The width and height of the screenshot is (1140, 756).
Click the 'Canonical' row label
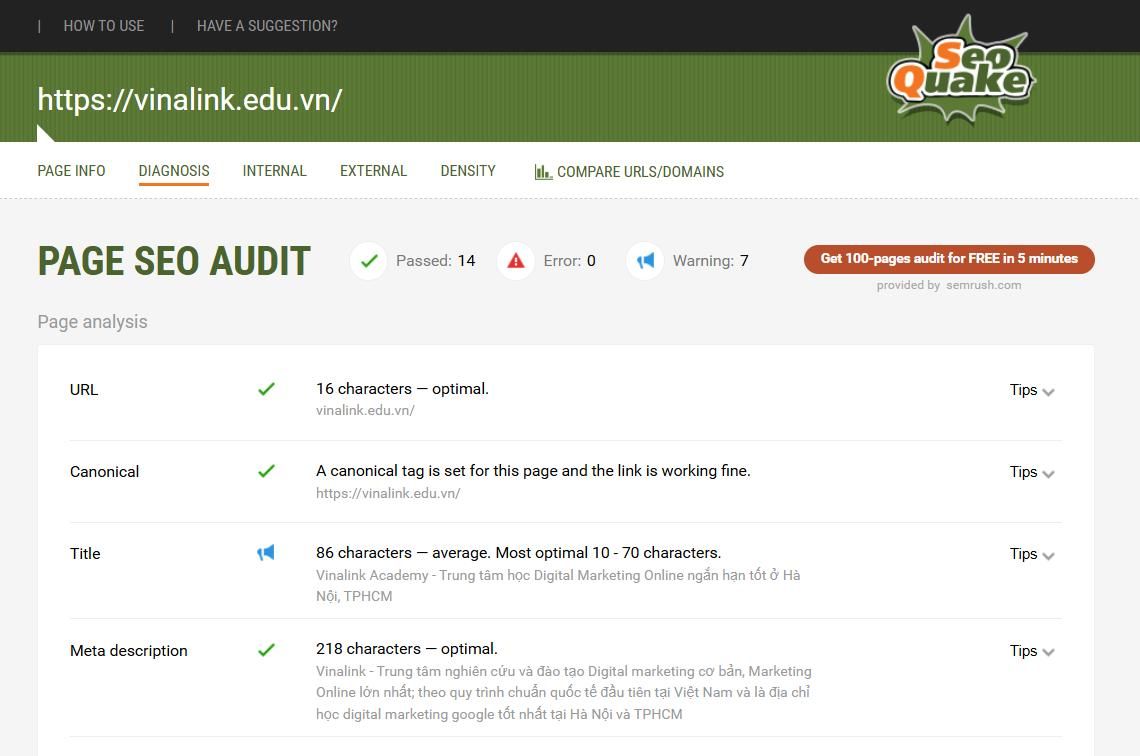(x=104, y=472)
